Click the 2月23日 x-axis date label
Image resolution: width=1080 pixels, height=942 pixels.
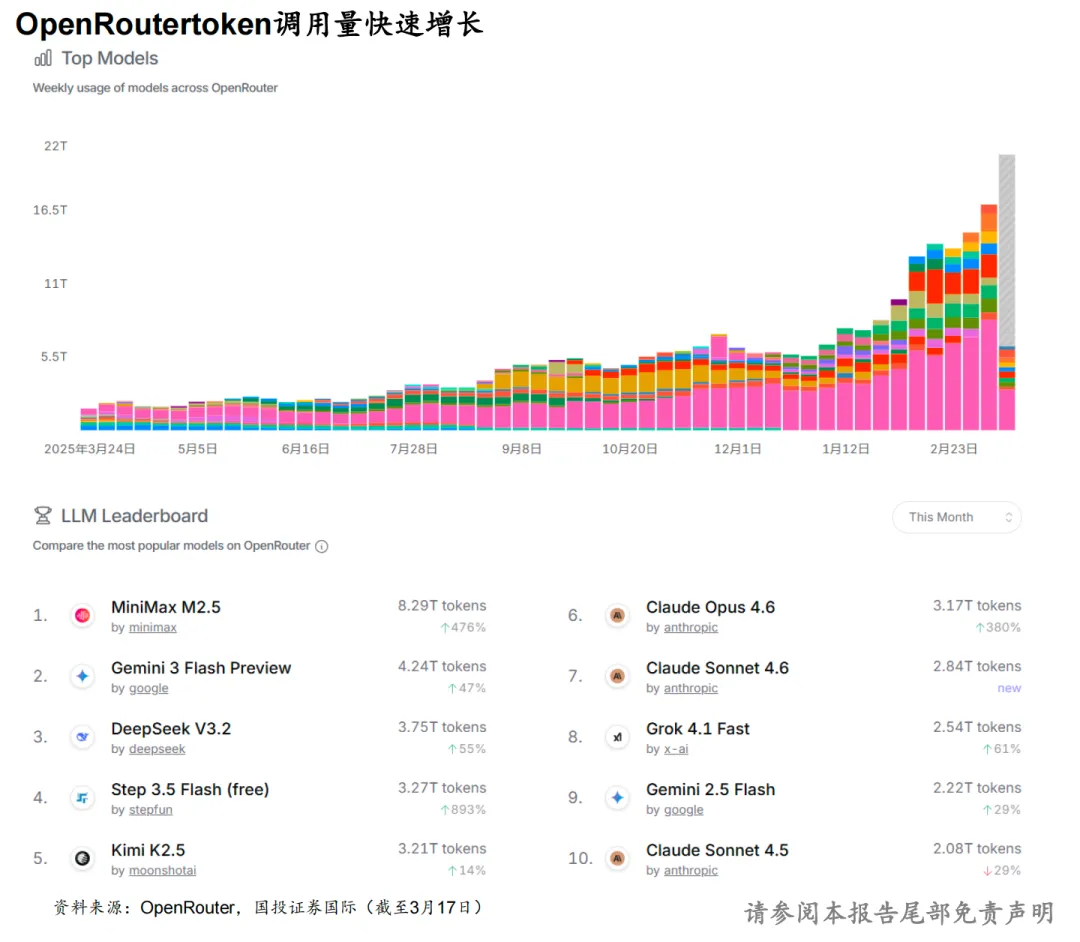point(954,449)
